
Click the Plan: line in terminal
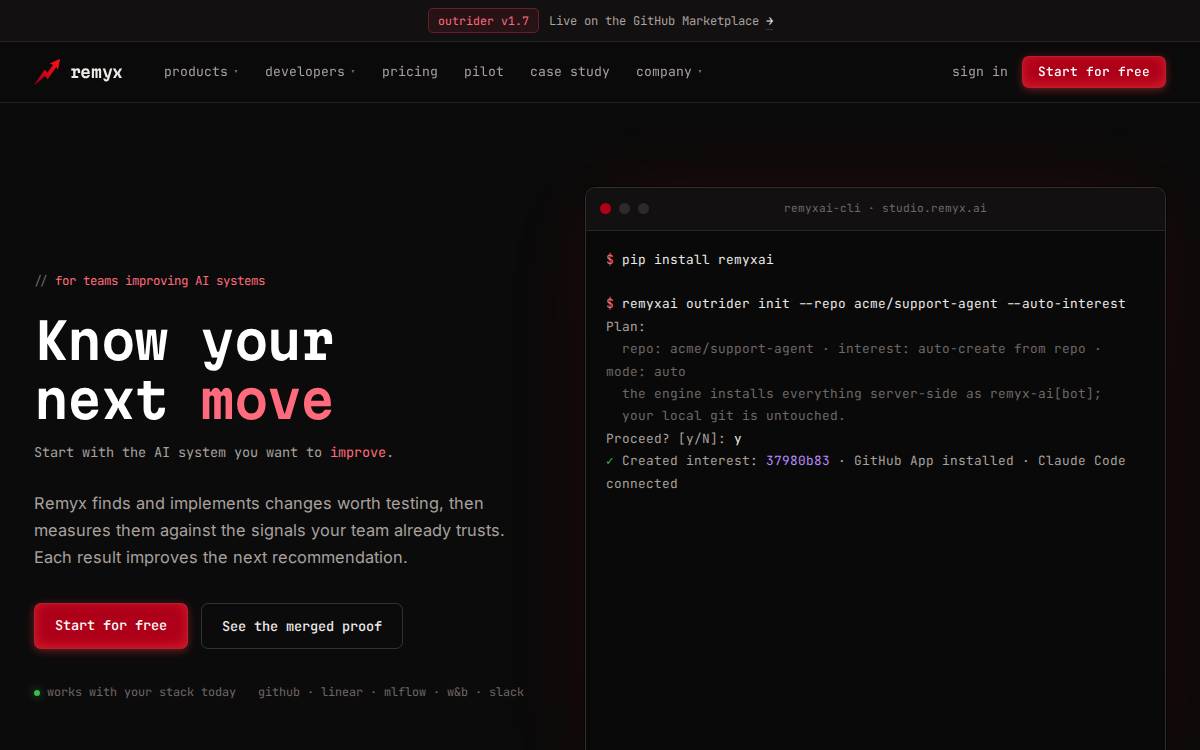pyautogui.click(x=626, y=327)
